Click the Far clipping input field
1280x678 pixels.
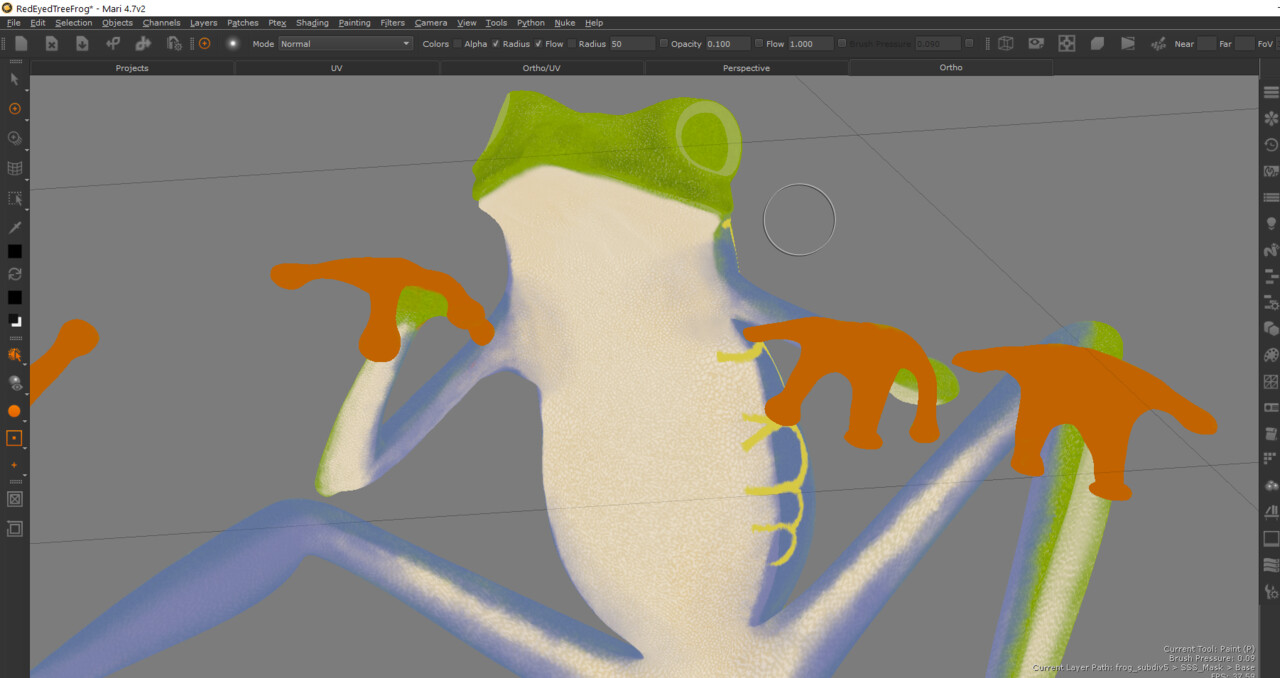click(x=1244, y=44)
